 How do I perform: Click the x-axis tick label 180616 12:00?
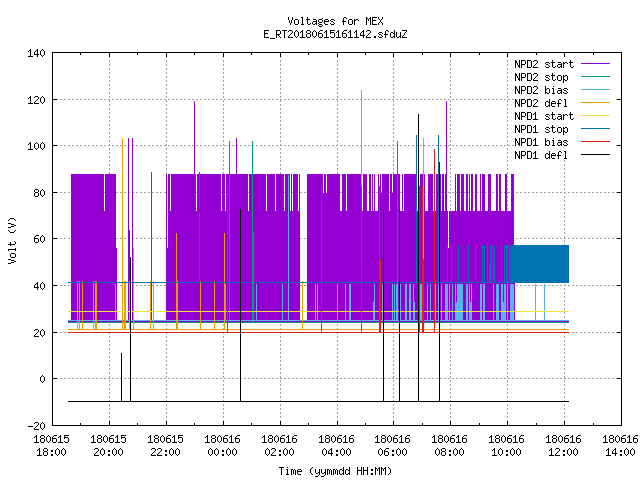pyautogui.click(x=563, y=446)
